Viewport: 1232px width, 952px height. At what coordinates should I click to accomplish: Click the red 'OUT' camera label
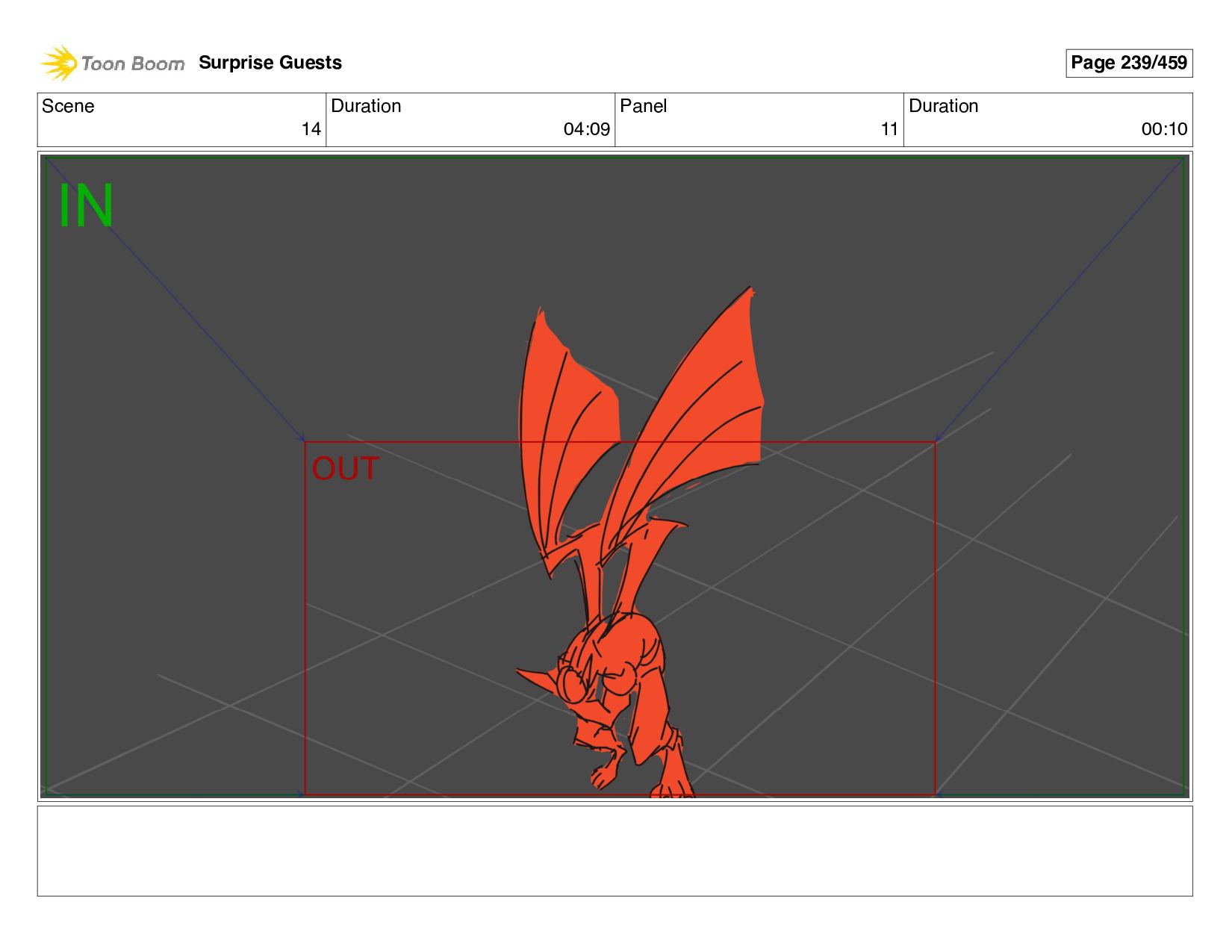[x=345, y=469]
